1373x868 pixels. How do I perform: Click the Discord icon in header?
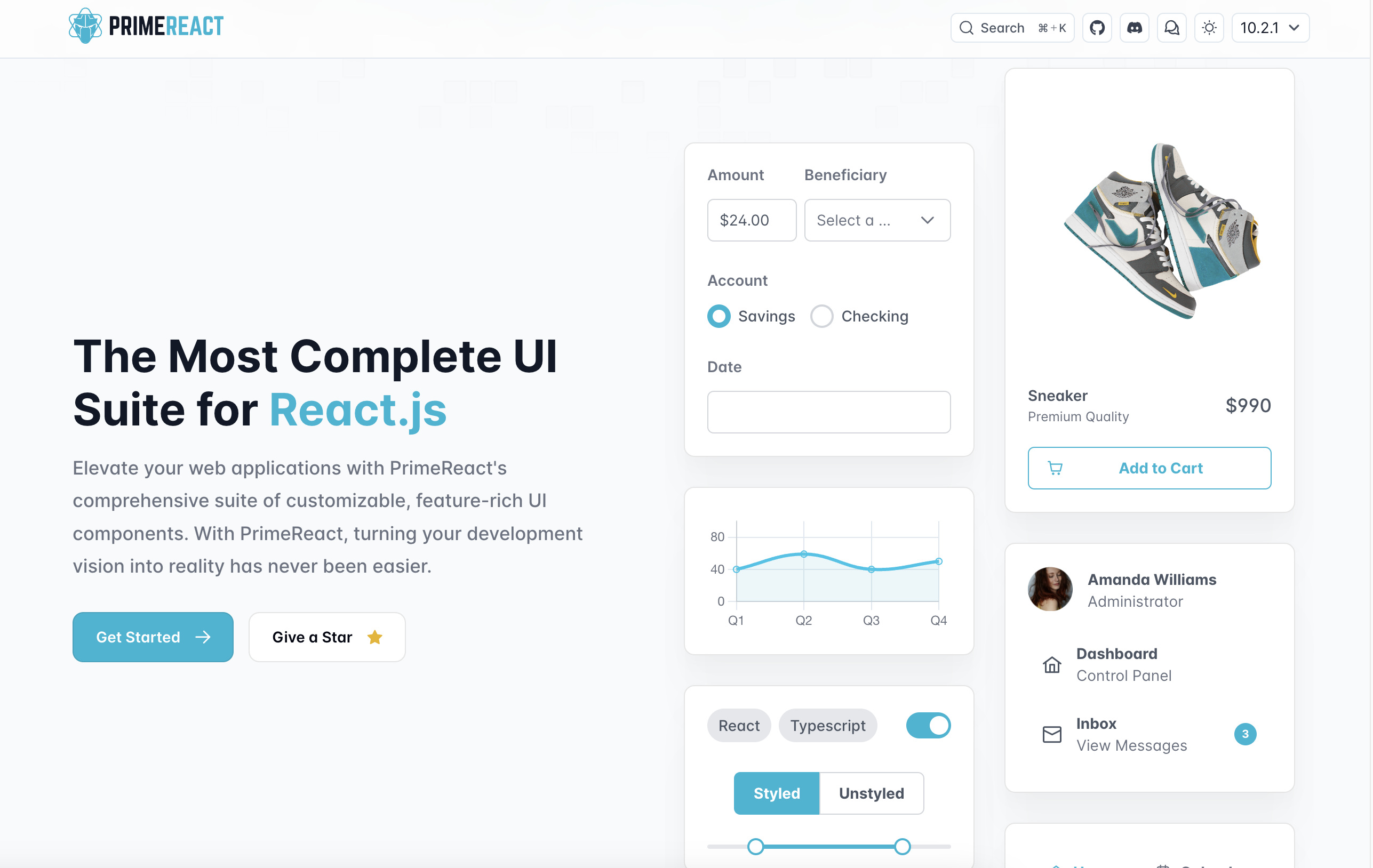(x=1134, y=28)
